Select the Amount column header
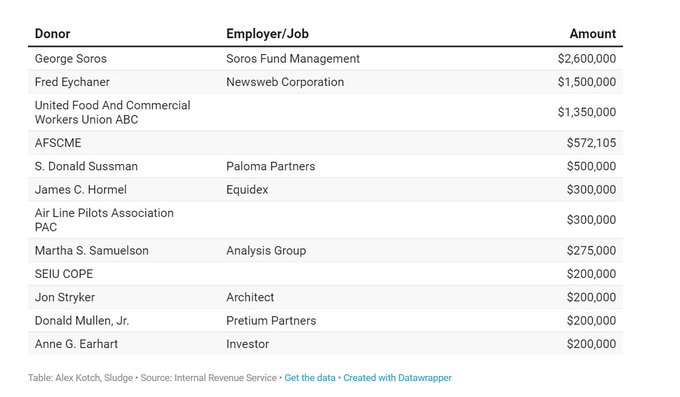Screen dimensions: 680x397 click(592, 34)
